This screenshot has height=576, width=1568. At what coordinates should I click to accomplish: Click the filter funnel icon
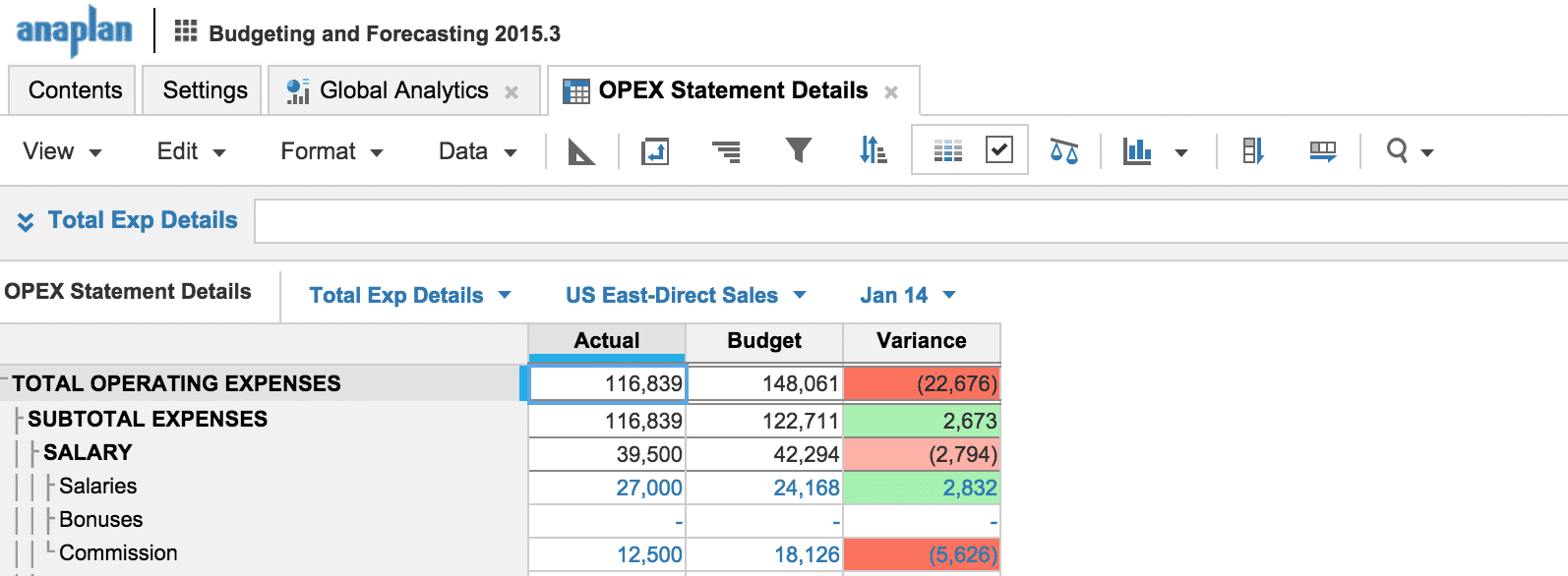(799, 150)
